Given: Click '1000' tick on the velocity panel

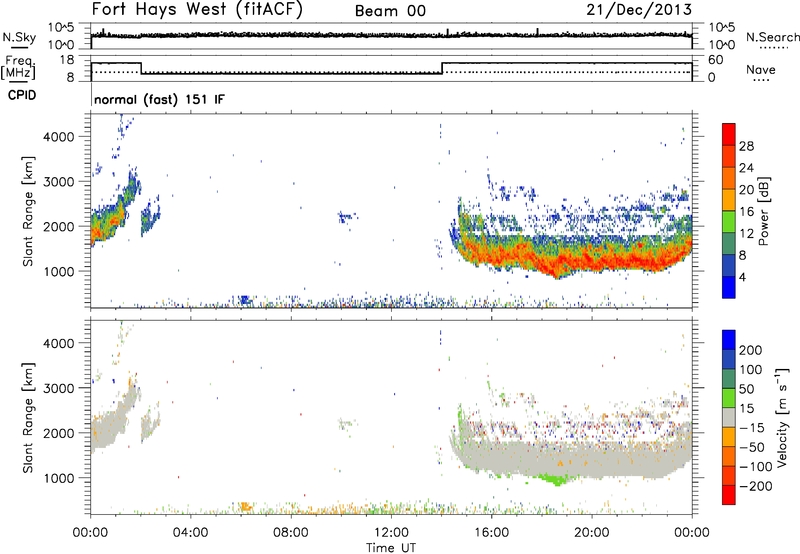Looking at the screenshot, I should (59, 478).
